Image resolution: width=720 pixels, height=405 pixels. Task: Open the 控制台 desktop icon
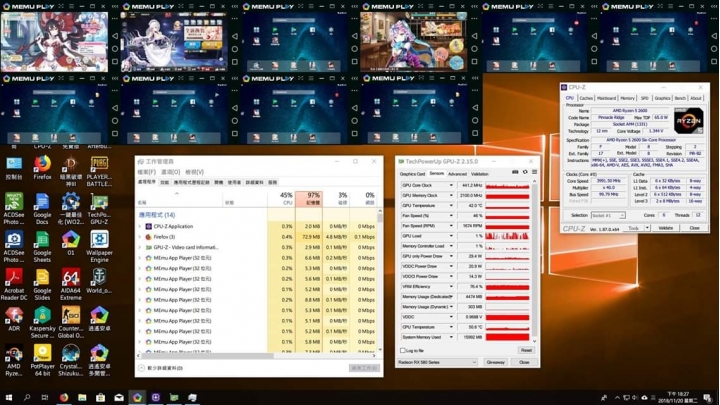pos(14,168)
